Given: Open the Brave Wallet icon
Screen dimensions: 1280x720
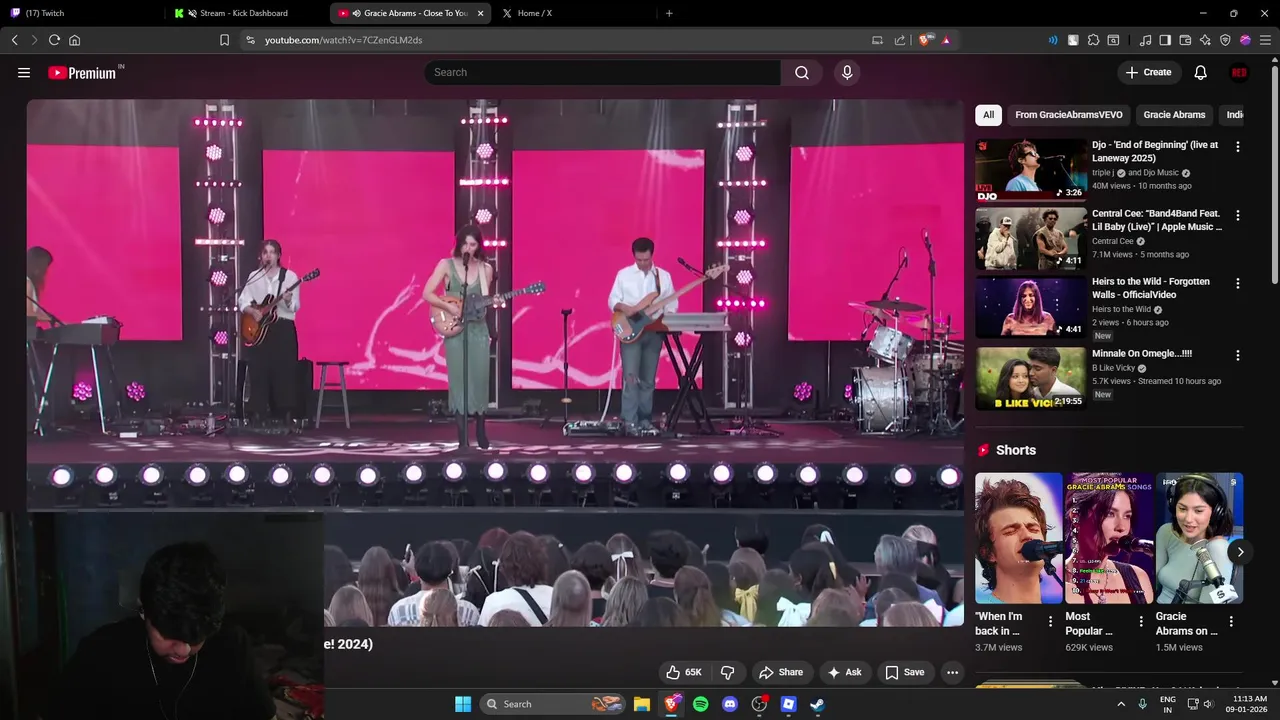Looking at the screenshot, I should (x=1185, y=40).
